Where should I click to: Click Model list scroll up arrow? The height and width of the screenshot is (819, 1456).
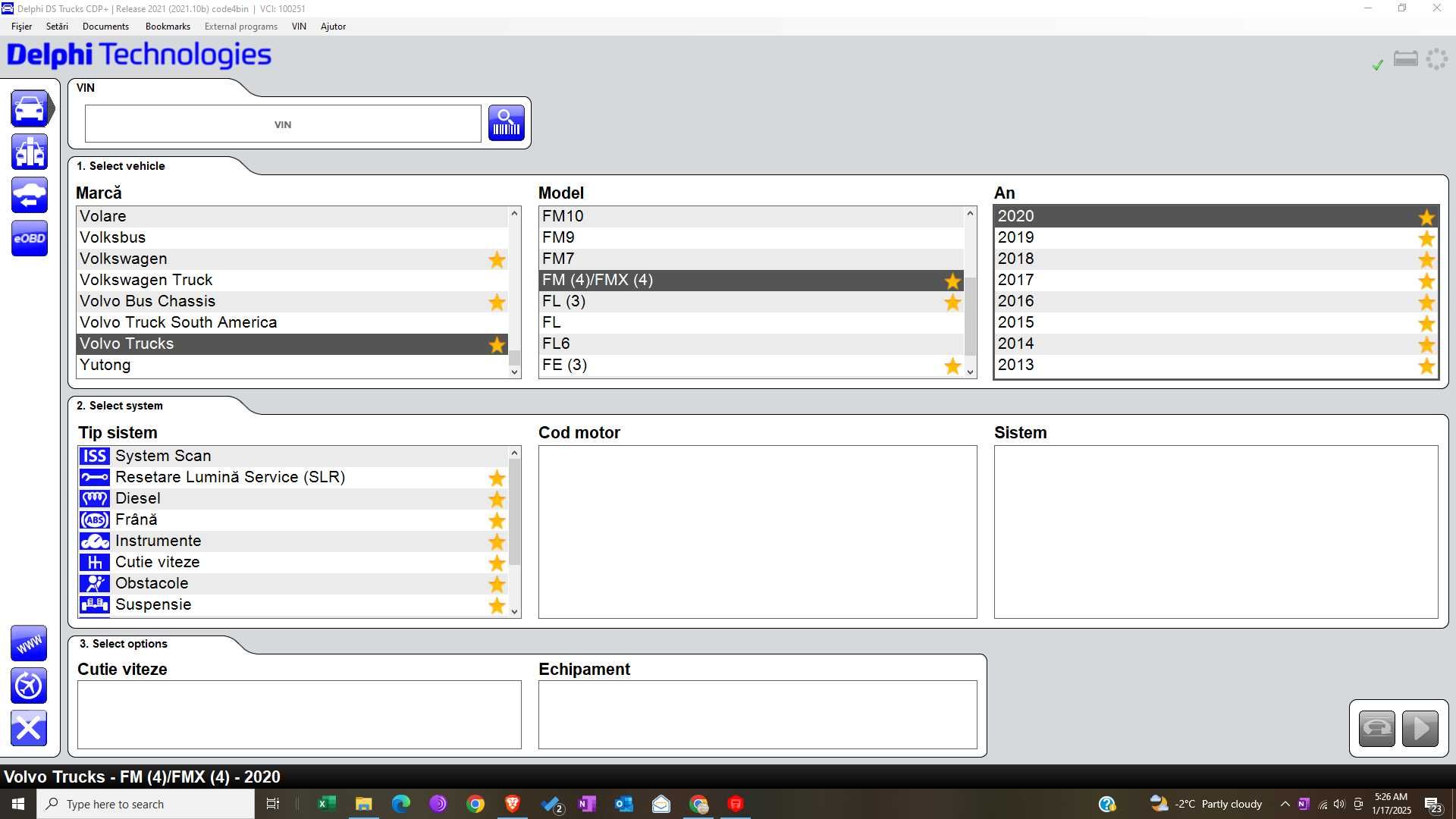[970, 214]
